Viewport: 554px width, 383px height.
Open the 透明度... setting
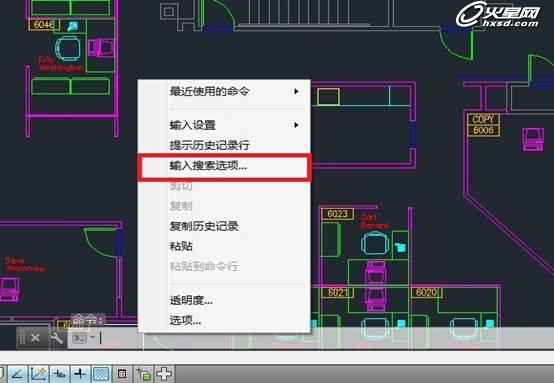[x=224, y=301]
